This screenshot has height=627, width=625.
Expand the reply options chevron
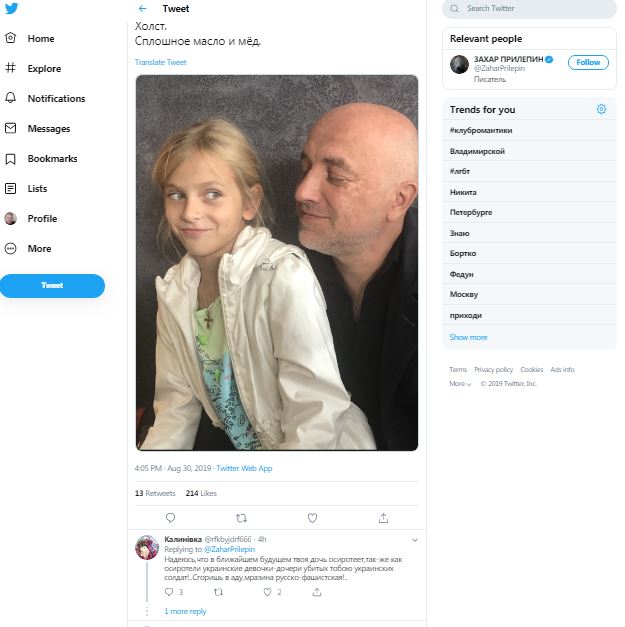tap(415, 540)
